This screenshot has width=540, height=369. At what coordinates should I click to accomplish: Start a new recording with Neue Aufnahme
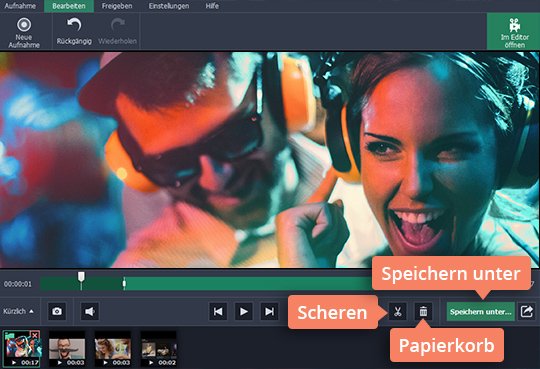24,32
